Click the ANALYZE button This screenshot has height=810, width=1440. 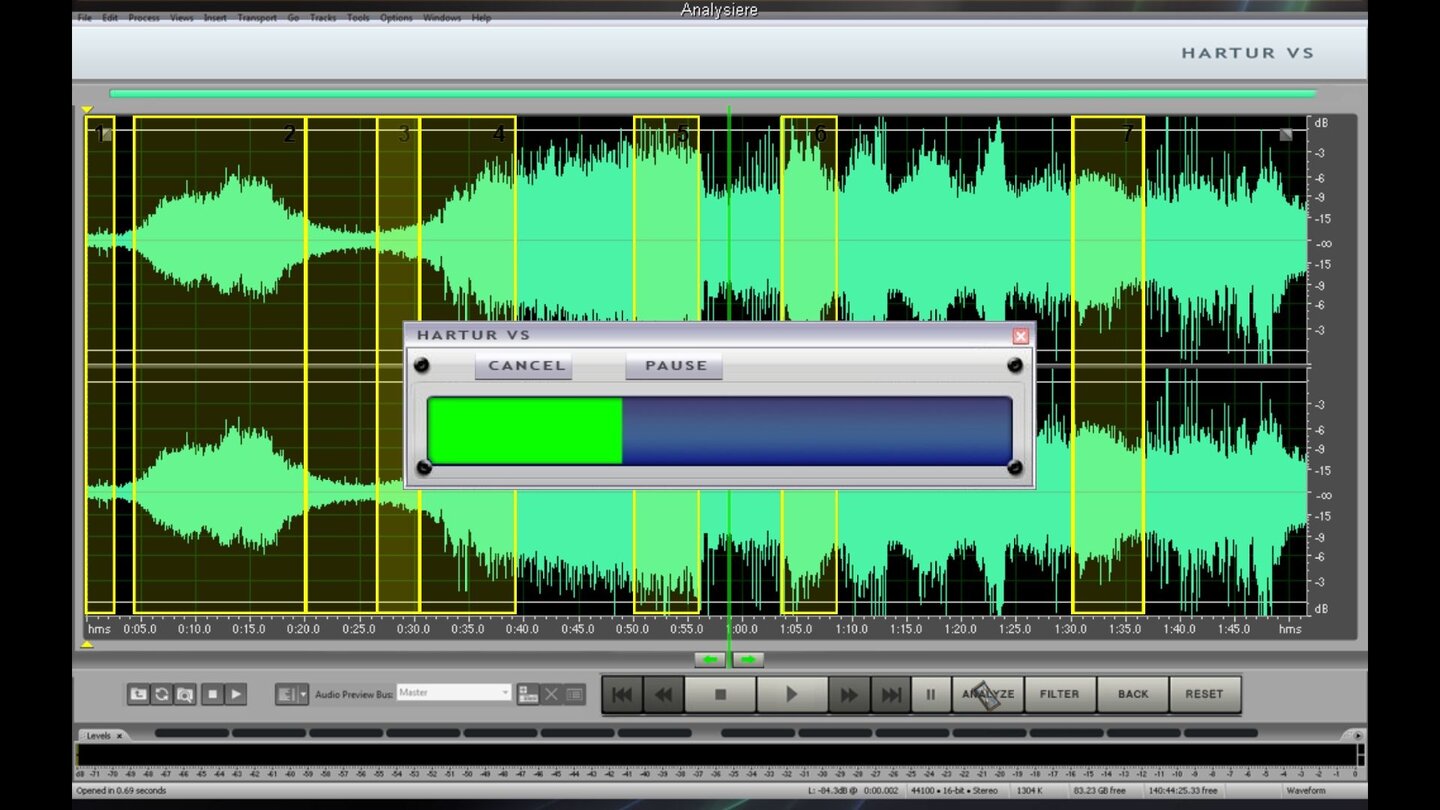[988, 694]
